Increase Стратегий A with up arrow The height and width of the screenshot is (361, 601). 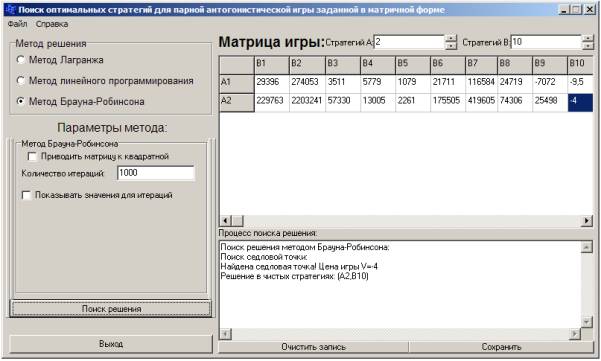[x=451, y=38]
